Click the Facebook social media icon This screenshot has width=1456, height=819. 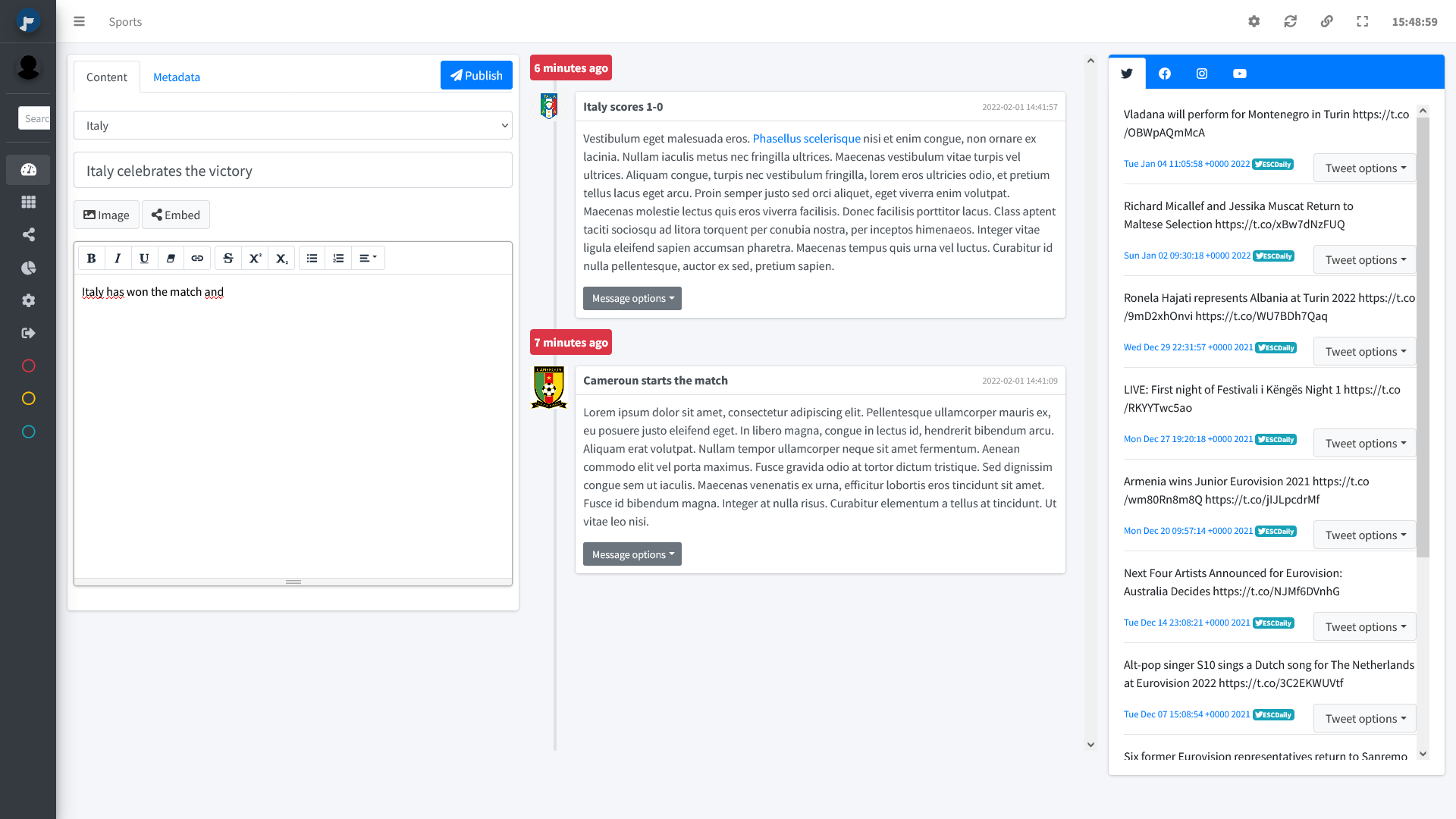tap(1165, 73)
